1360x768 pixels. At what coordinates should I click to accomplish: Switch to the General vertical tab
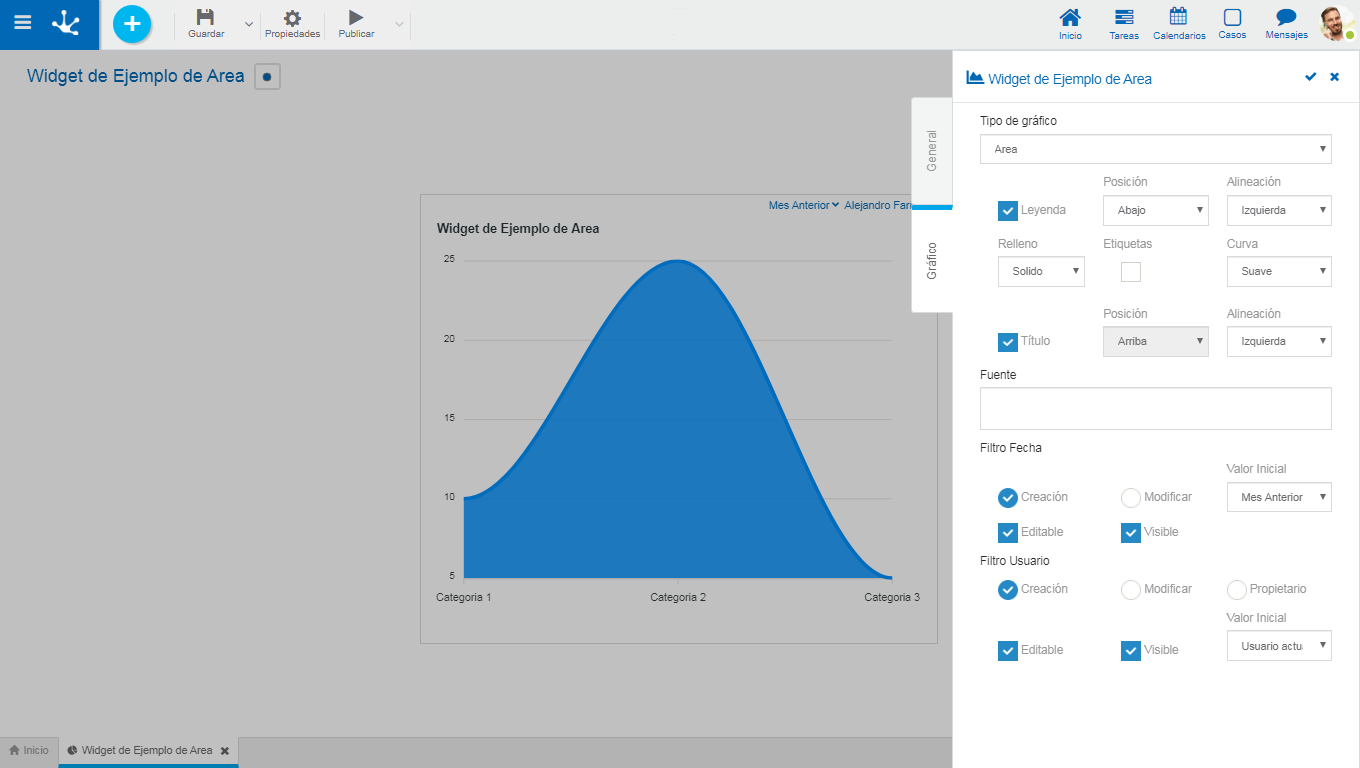[932, 151]
